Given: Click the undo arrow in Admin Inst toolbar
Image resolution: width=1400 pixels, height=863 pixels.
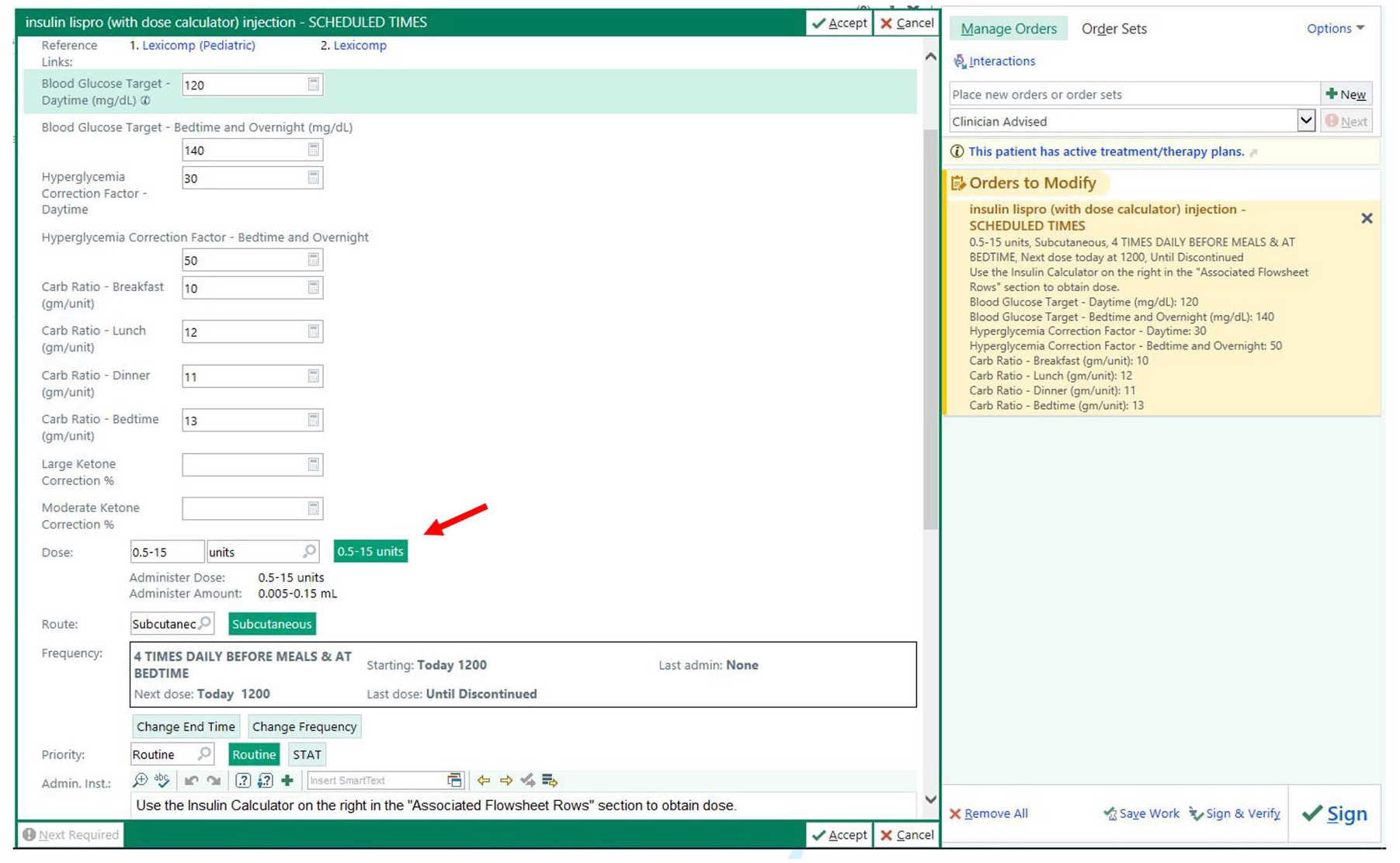Looking at the screenshot, I should [191, 781].
